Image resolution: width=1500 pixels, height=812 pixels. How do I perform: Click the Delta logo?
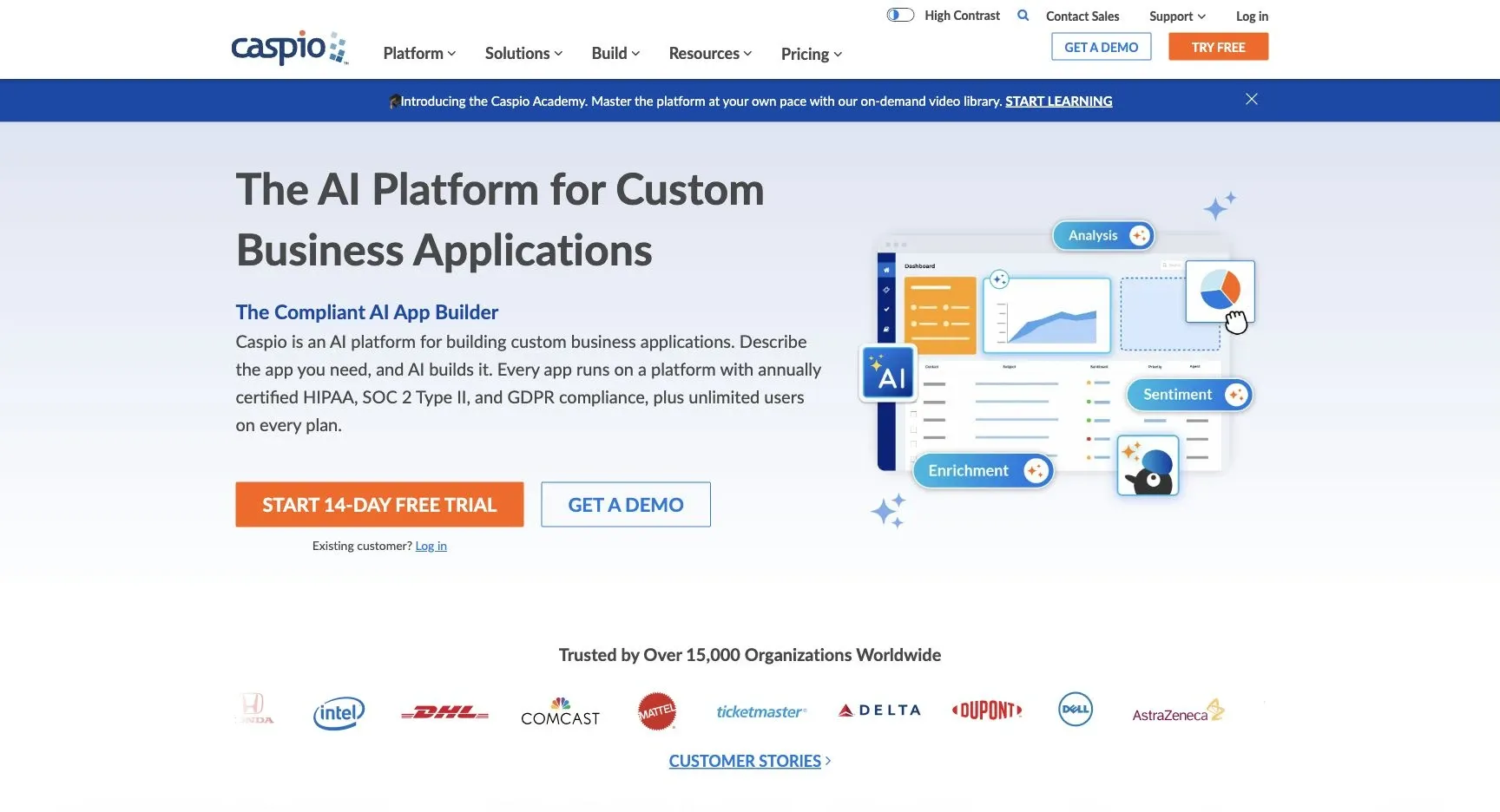pyautogui.click(x=879, y=710)
